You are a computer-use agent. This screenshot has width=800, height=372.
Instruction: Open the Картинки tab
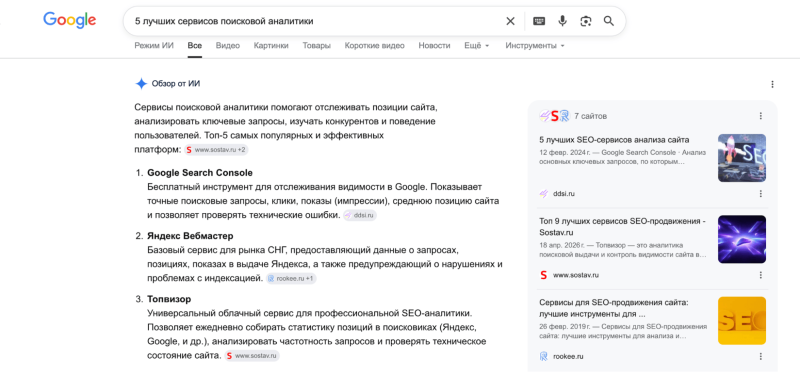point(271,45)
